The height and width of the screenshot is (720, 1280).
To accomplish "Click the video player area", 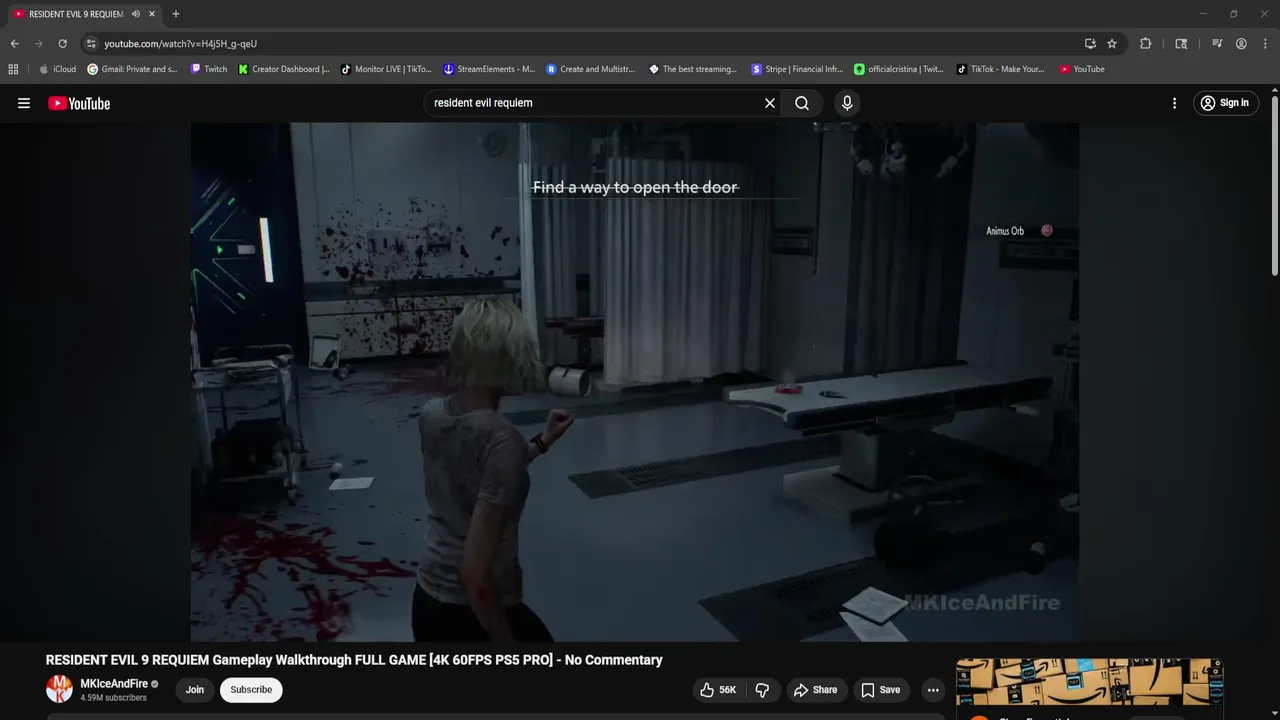I will coord(634,382).
